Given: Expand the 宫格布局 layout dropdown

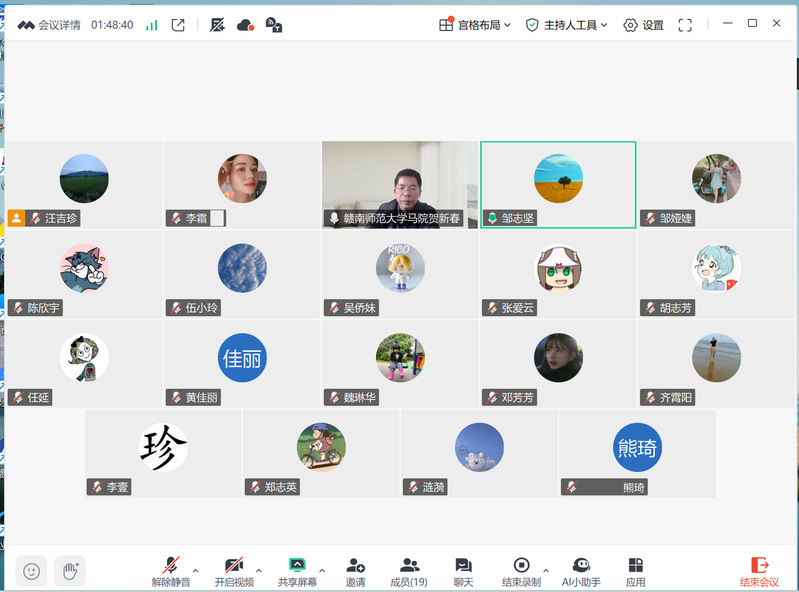Looking at the screenshot, I should [475, 25].
